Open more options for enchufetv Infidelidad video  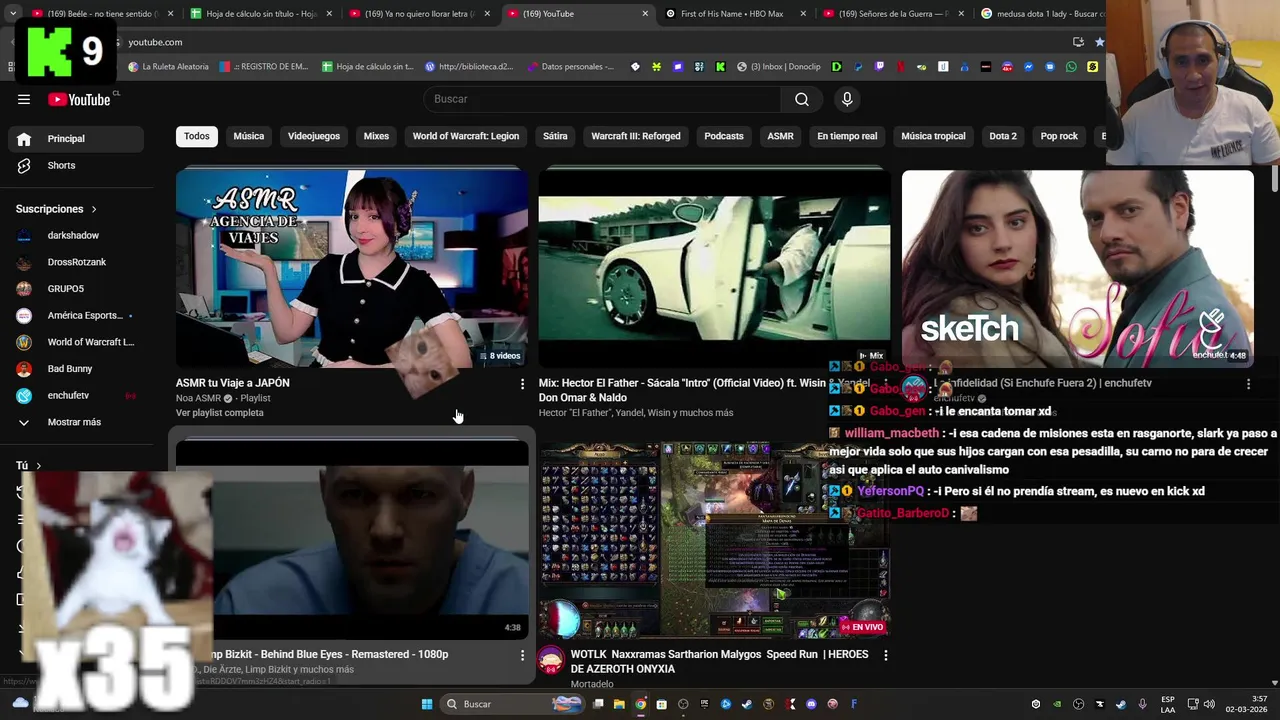tap(1248, 384)
